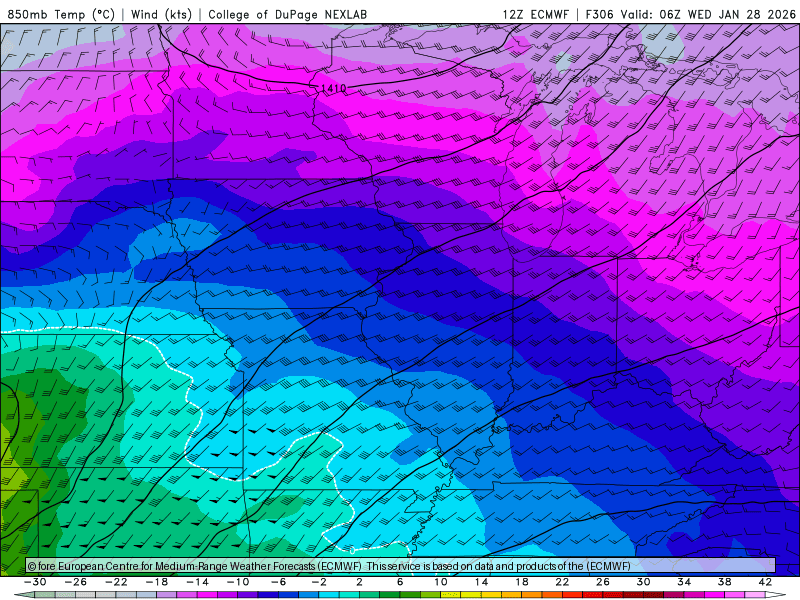Click the "−6" colorbar scale label
This screenshot has width=800, height=600.
point(279,582)
